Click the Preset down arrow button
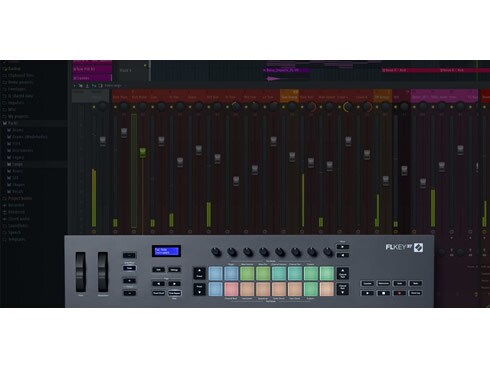Image resolution: width=490 pixels, height=368 pixels. (x=199, y=289)
